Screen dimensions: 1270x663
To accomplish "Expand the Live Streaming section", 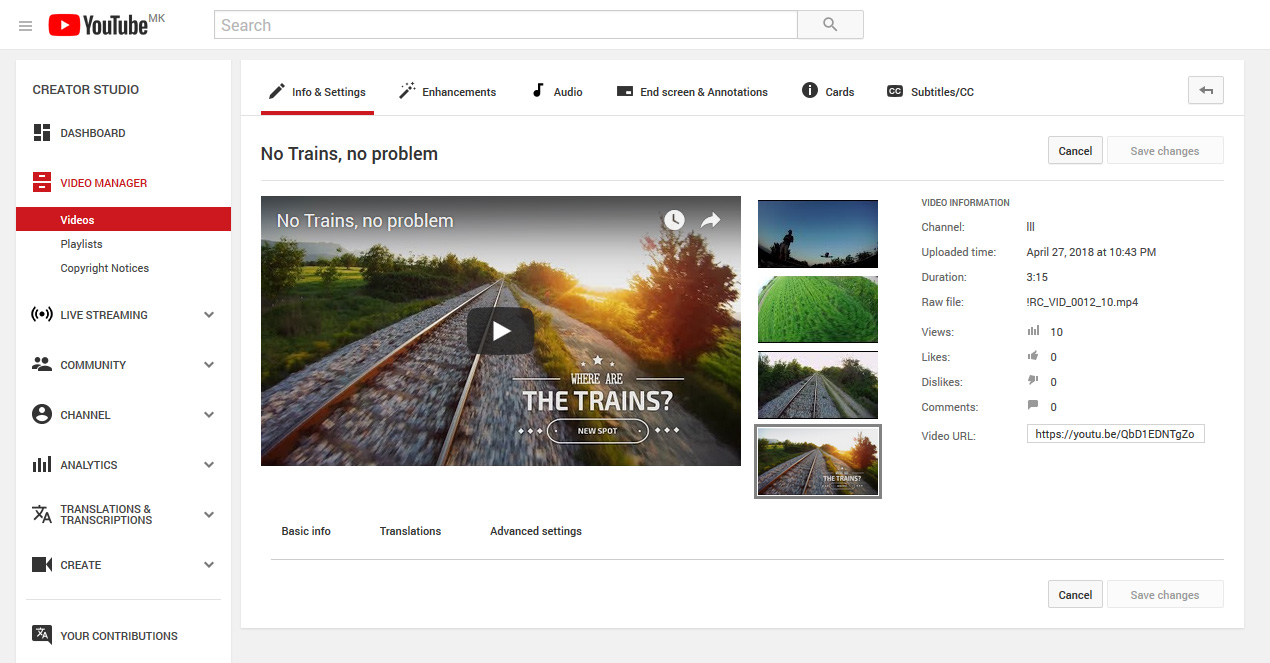I will 209,315.
